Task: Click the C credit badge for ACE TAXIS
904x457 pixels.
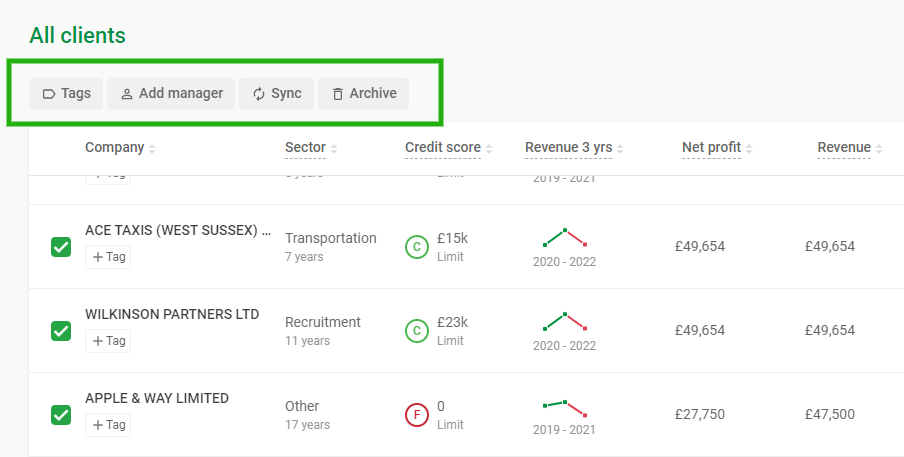Action: (x=417, y=247)
